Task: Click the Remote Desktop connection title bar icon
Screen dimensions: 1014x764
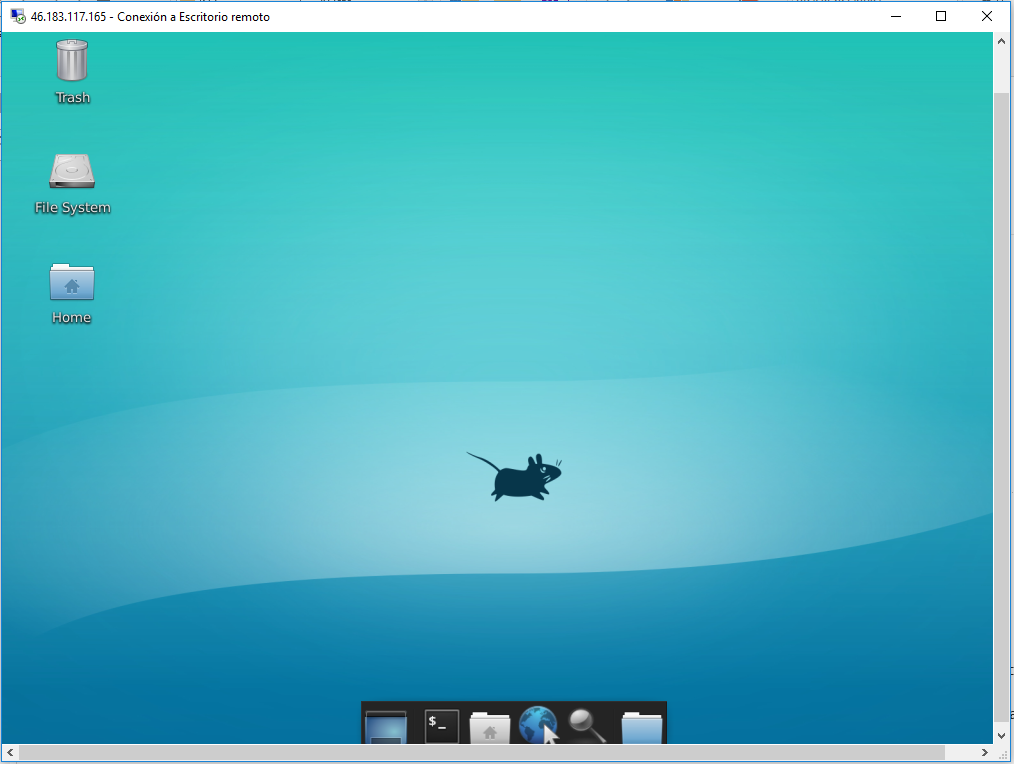Action: point(18,16)
